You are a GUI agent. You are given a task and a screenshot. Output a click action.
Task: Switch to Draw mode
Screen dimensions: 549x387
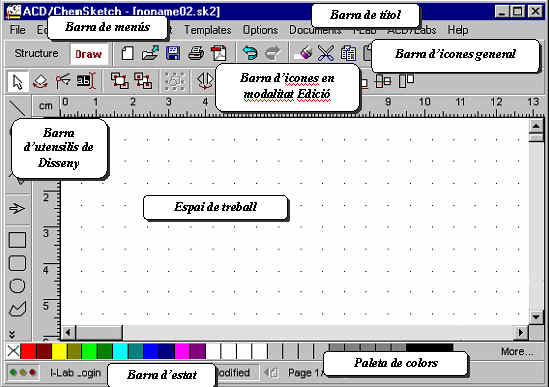coord(89,54)
